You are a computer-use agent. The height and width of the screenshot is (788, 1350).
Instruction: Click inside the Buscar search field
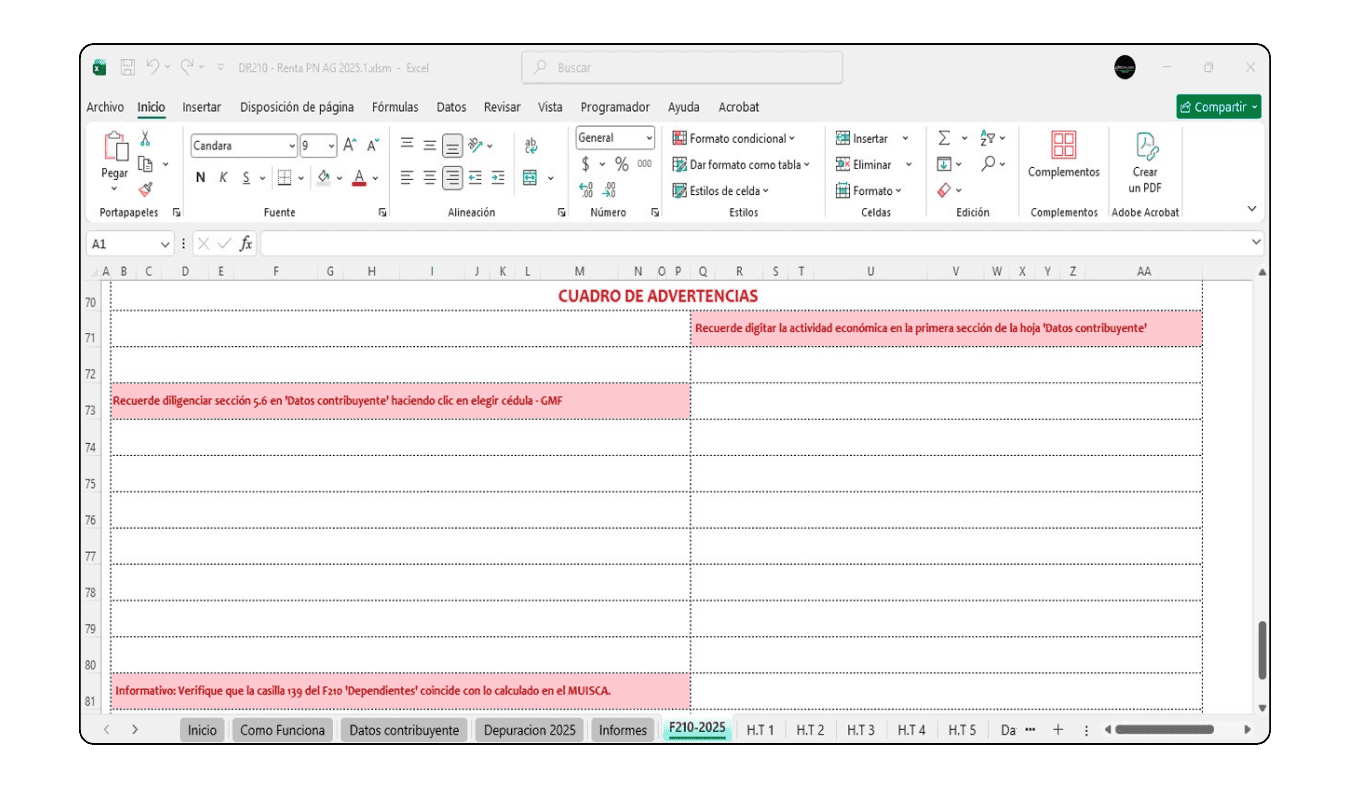(680, 67)
